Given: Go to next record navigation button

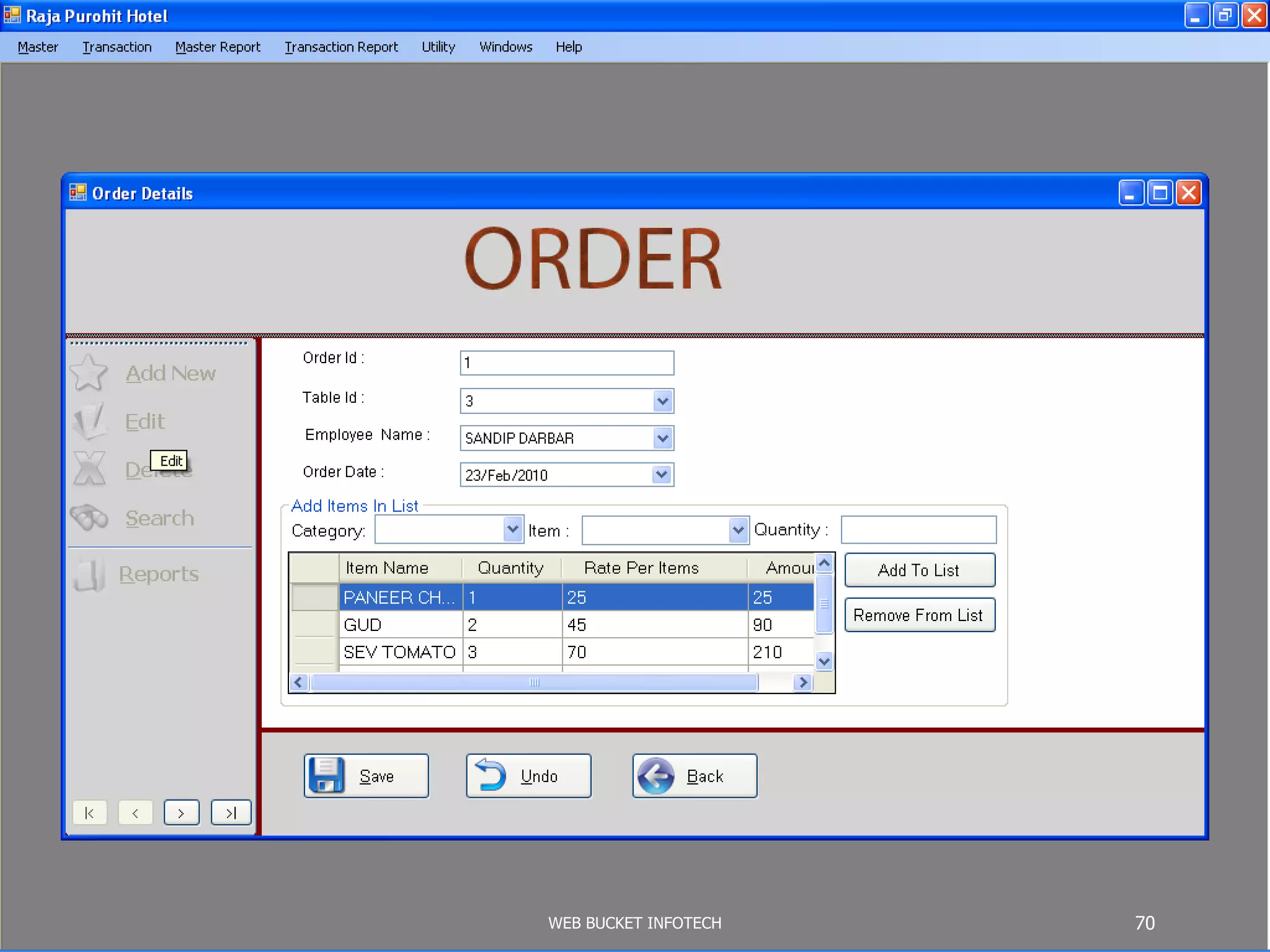Looking at the screenshot, I should click(x=182, y=813).
